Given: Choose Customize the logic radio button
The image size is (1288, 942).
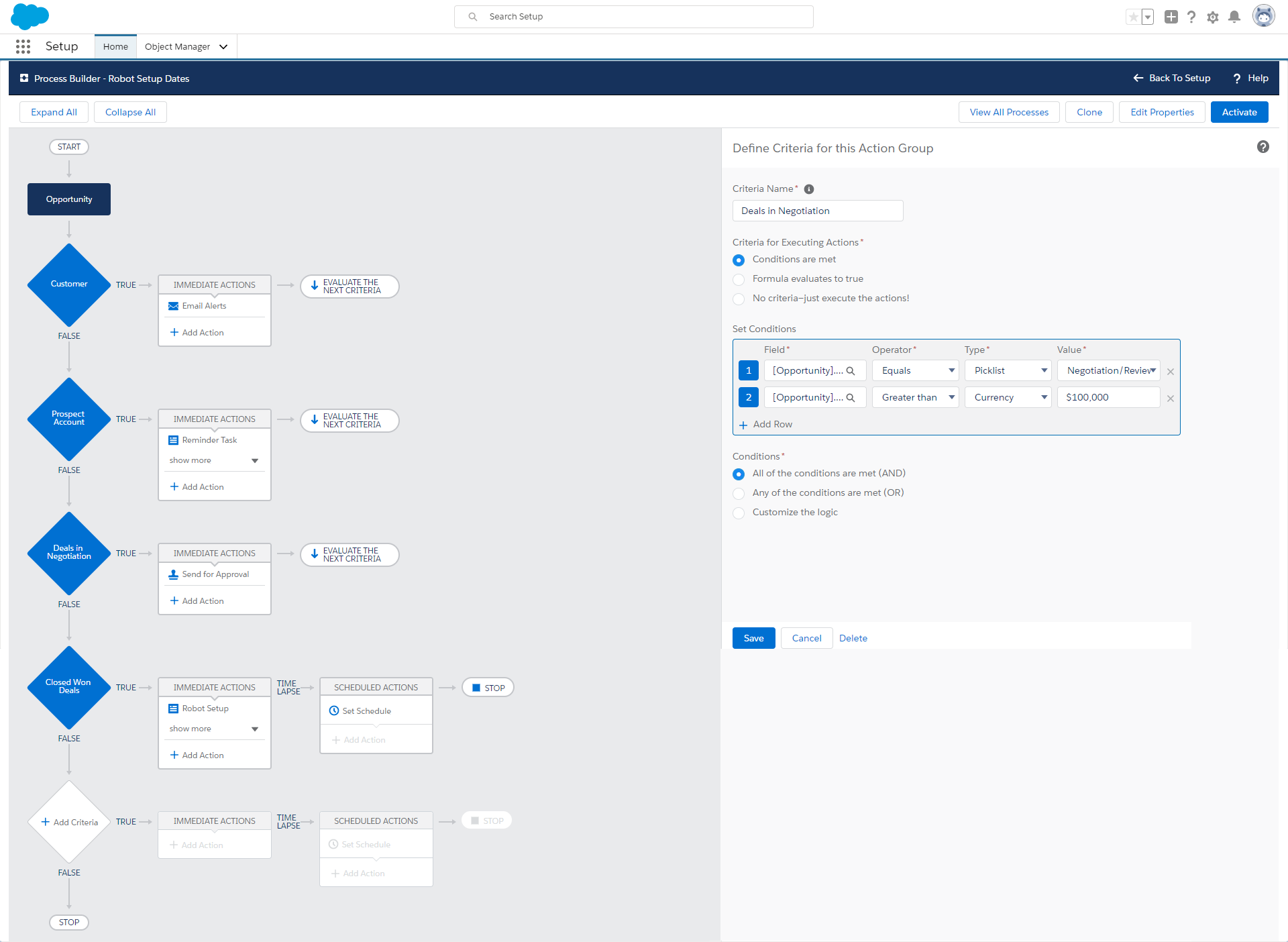Looking at the screenshot, I should coord(739,513).
